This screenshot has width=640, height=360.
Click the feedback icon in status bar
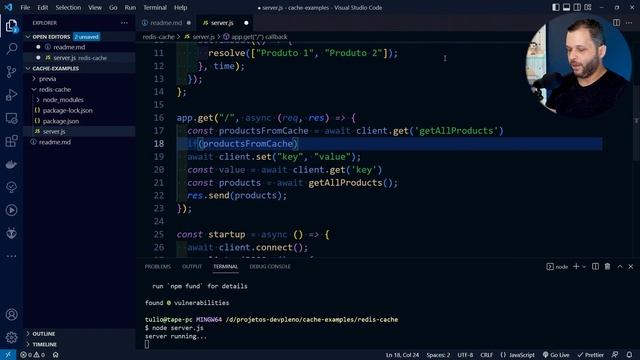615,355
